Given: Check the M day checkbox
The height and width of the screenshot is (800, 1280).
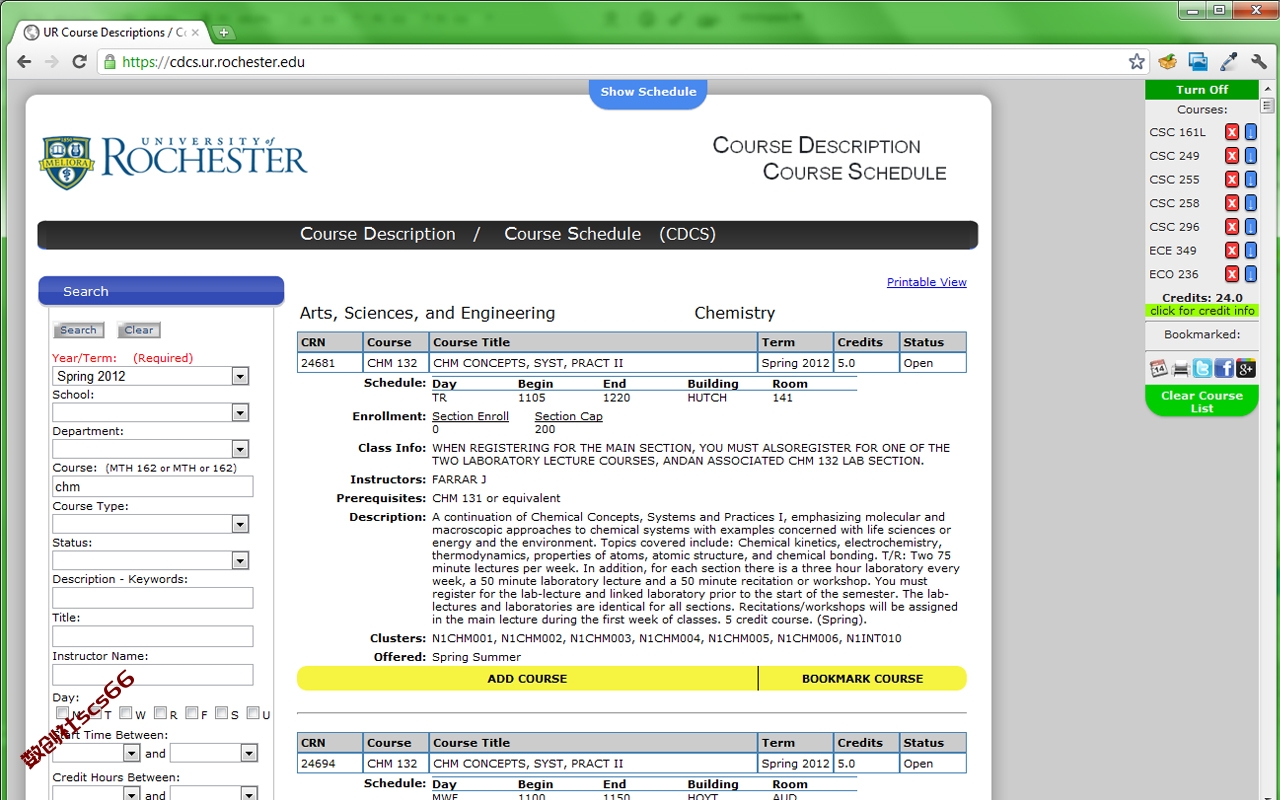Looking at the screenshot, I should pos(62,714).
